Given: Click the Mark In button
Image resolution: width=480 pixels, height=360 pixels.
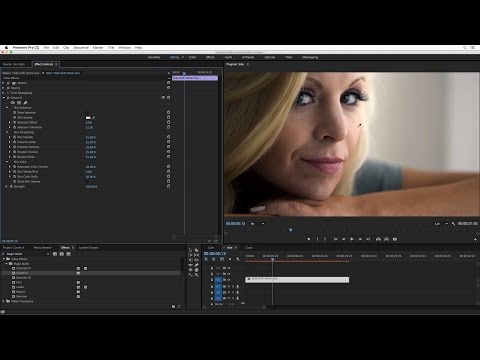Looking at the screenshot, I should [317, 239].
